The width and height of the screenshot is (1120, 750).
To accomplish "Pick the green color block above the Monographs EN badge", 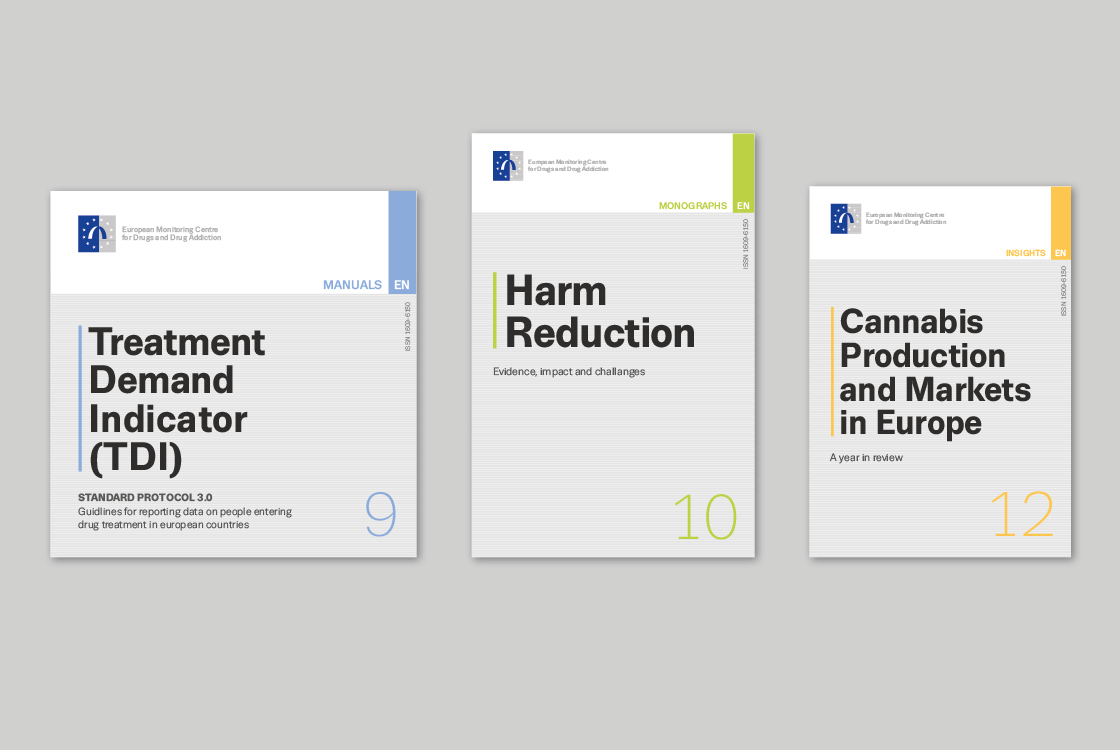I will click(x=743, y=165).
